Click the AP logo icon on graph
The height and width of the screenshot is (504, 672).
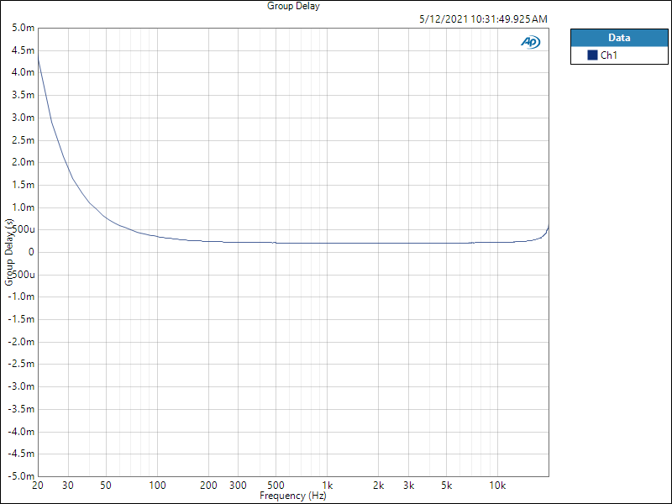531,42
